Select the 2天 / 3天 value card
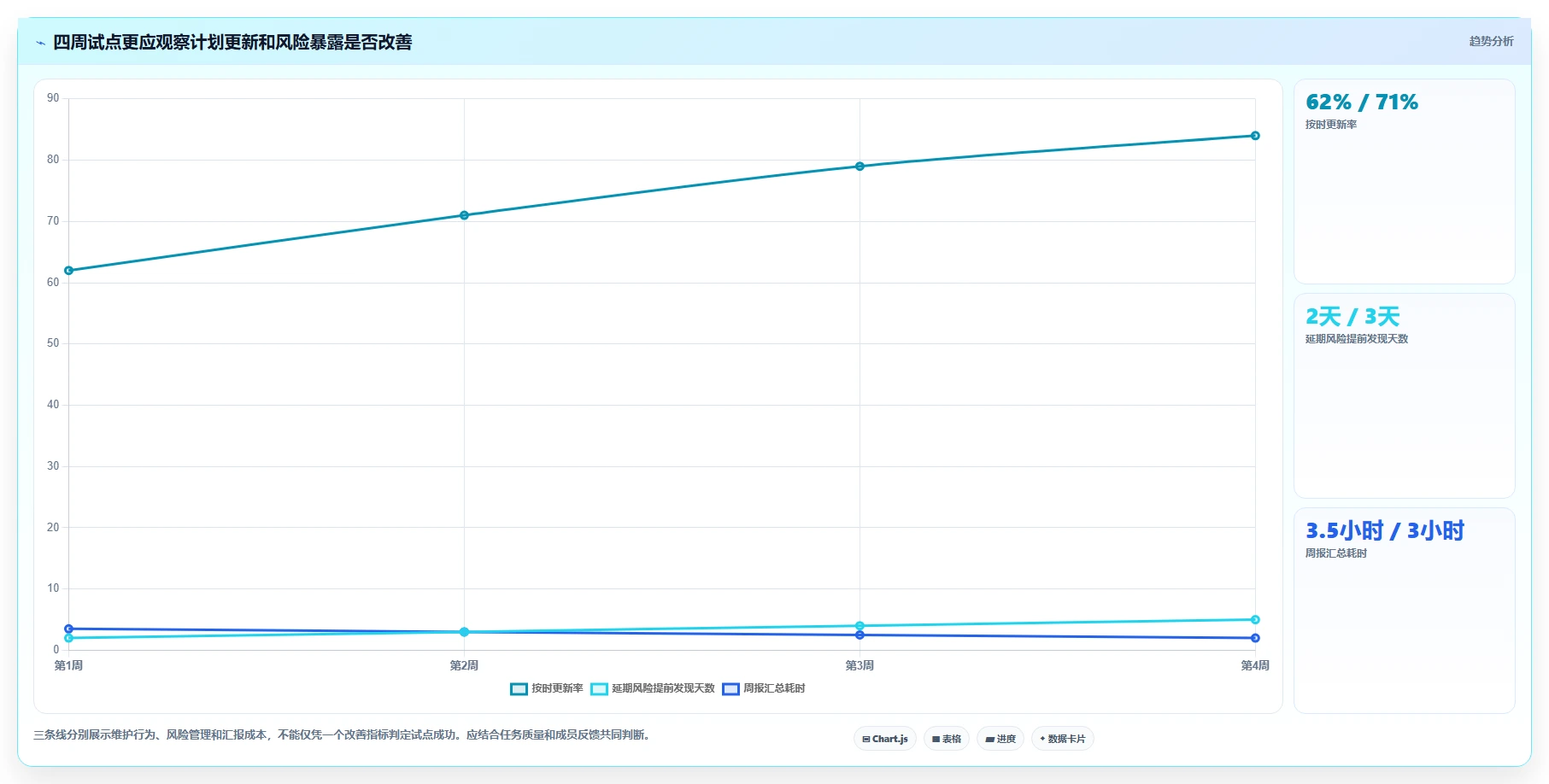This screenshot has height=784, width=1549. click(x=1404, y=395)
